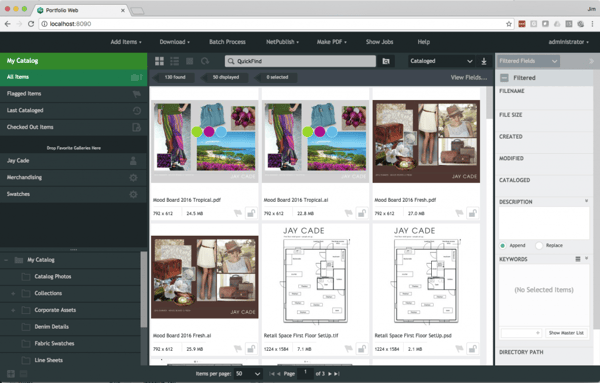Expand the Collections folder
The image size is (600, 383).
(13, 293)
